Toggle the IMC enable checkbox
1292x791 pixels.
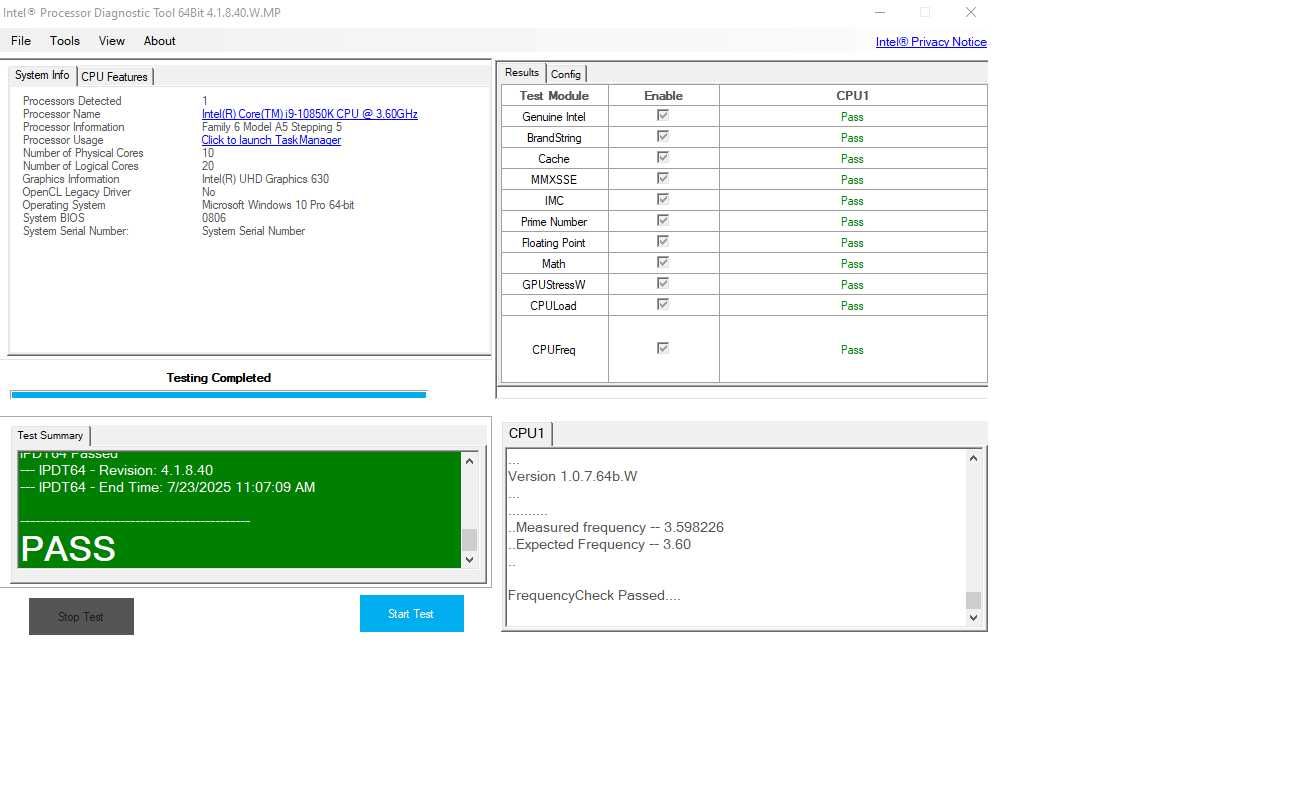pos(662,199)
